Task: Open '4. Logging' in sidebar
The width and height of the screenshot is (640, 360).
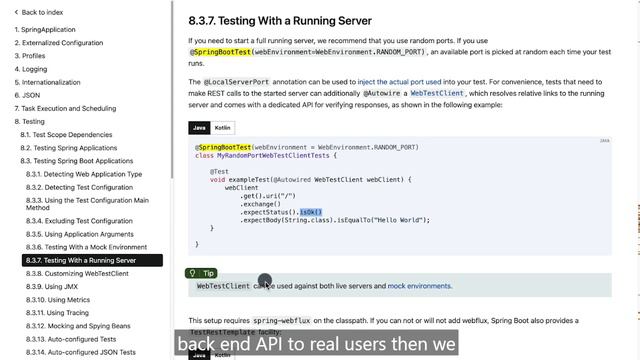Action: point(31,69)
